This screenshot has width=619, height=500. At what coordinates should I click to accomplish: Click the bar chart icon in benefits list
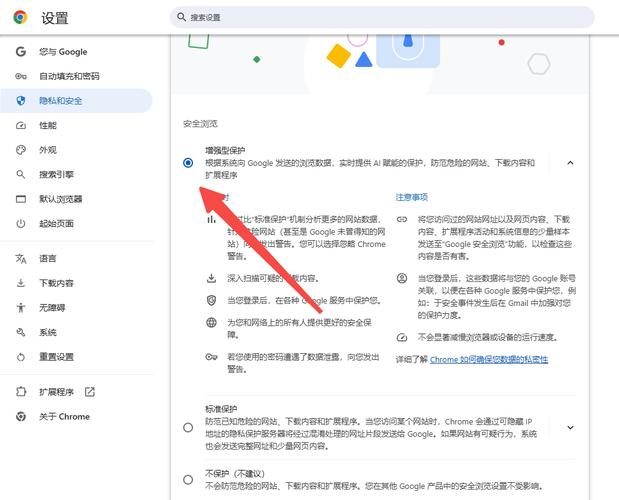pyautogui.click(x=211, y=219)
